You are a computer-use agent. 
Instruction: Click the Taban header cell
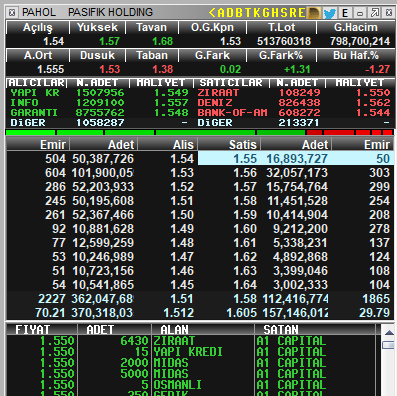point(152,55)
